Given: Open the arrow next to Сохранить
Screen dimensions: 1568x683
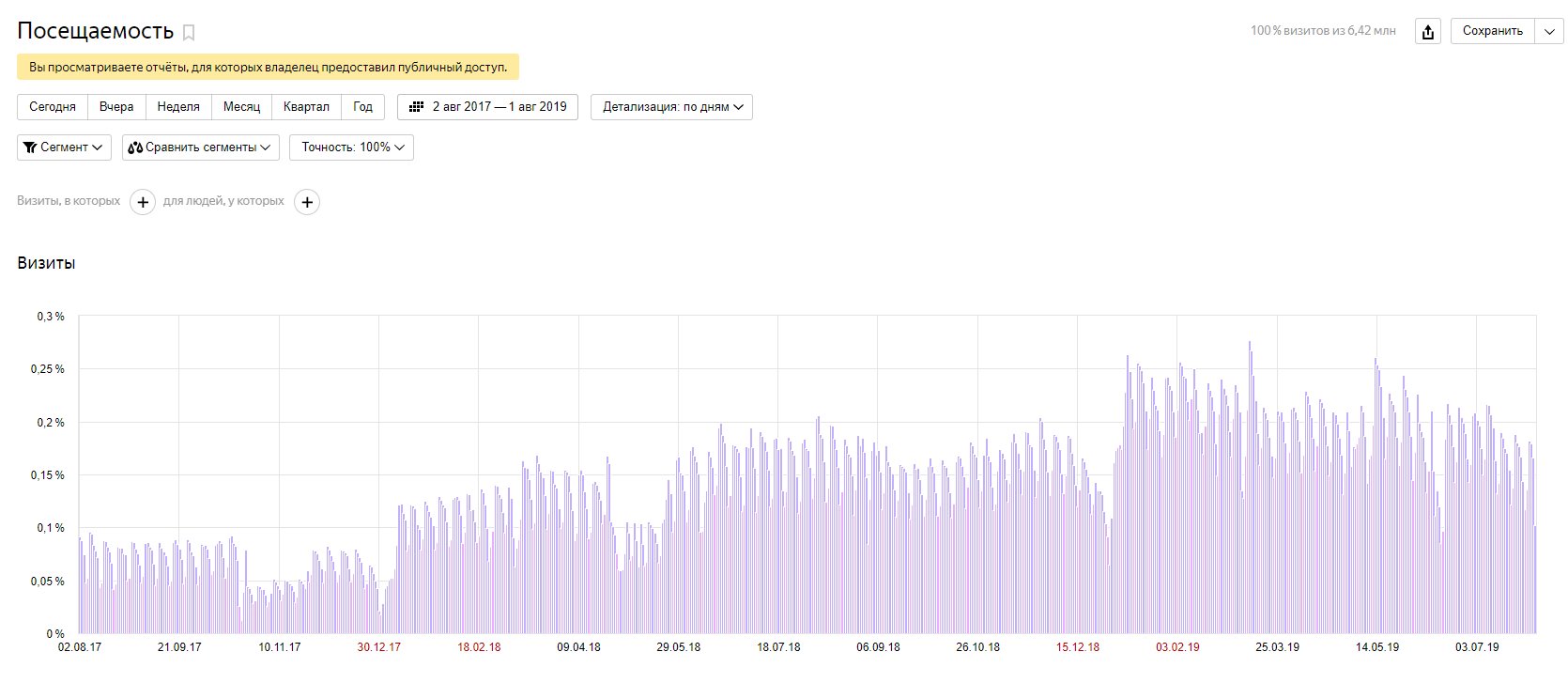Looking at the screenshot, I should coord(1549,32).
